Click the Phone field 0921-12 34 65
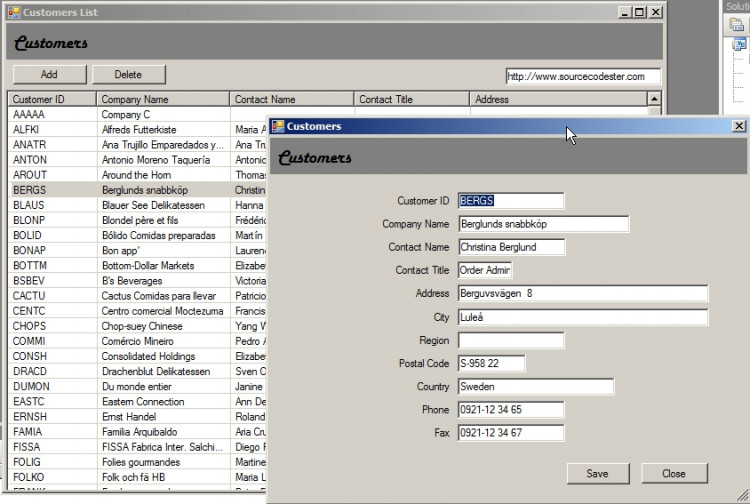 [x=511, y=410]
